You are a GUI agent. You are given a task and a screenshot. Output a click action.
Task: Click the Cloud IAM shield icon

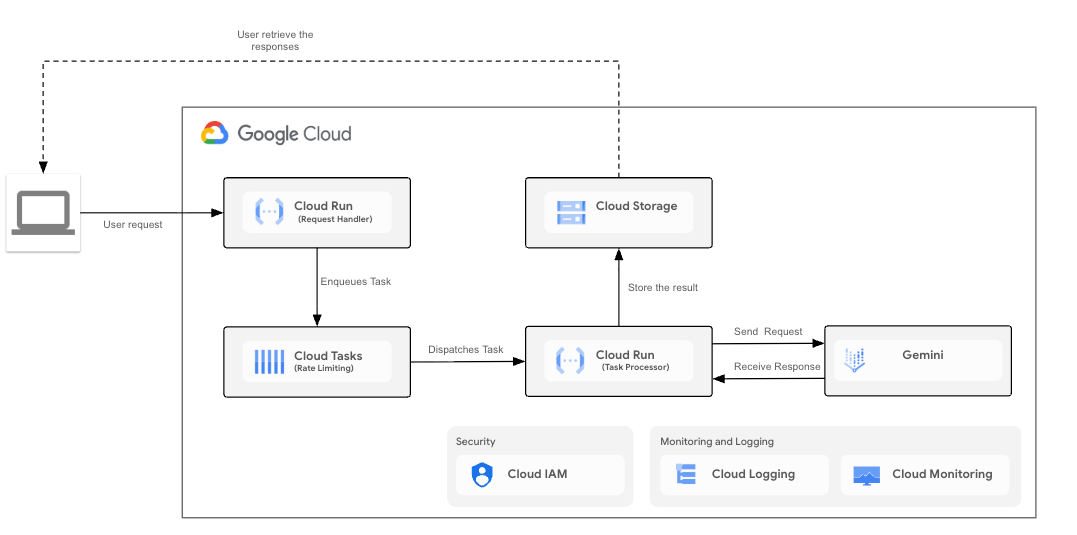(482, 475)
